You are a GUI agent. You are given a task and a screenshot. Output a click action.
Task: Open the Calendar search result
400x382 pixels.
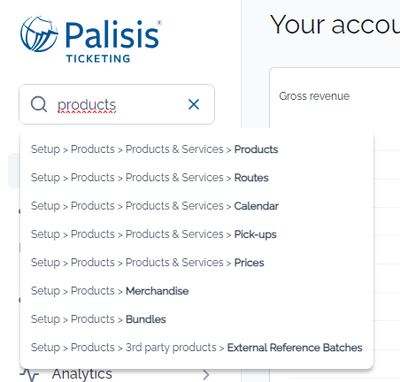point(197,206)
